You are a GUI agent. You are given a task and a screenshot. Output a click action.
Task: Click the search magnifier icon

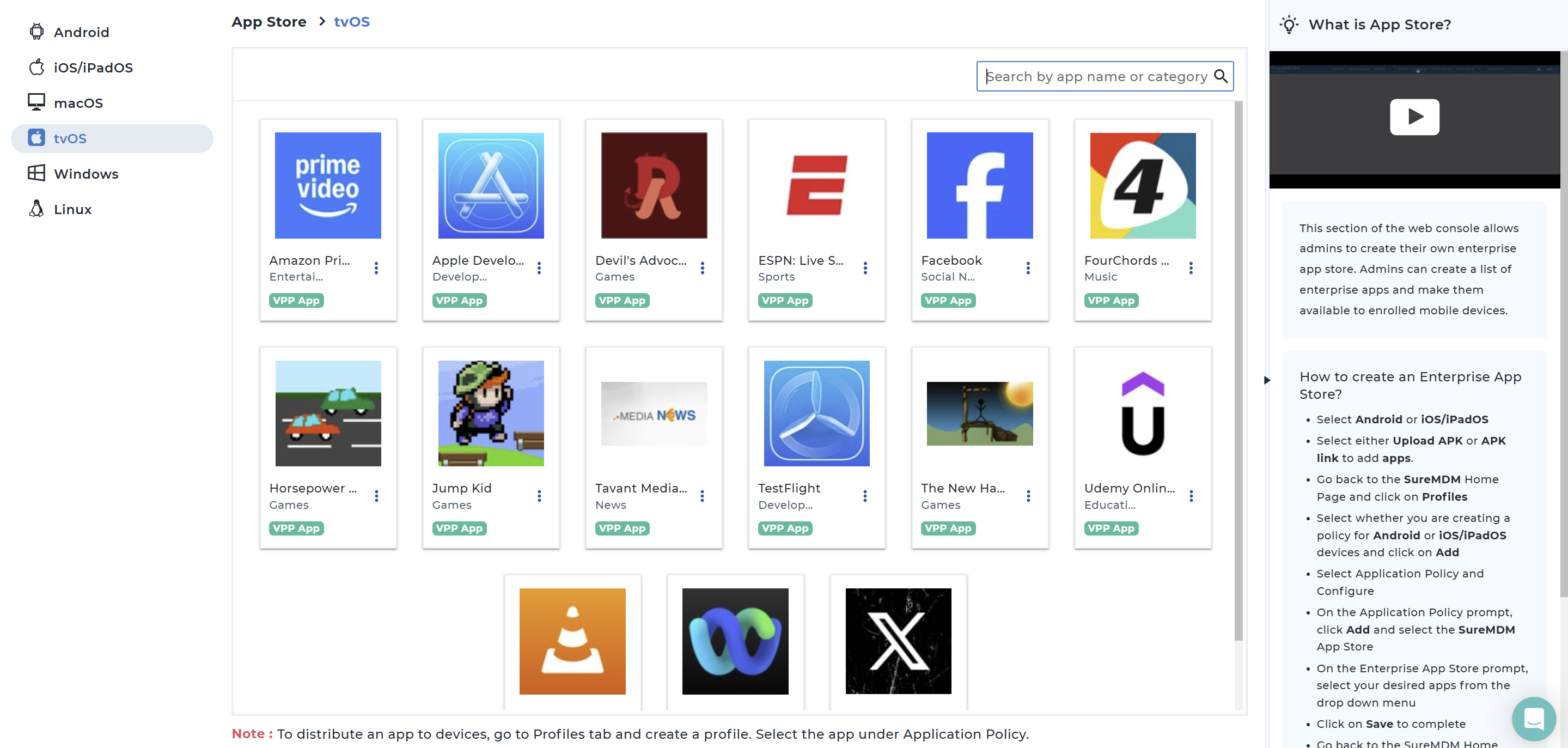coord(1220,76)
